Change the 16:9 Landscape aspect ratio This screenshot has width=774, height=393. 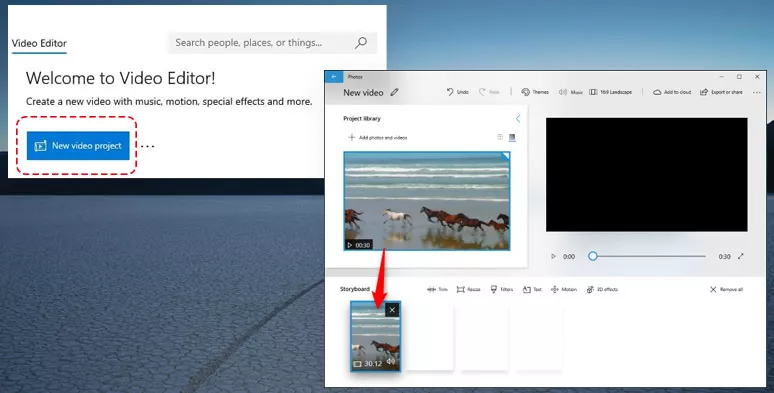[x=611, y=92]
